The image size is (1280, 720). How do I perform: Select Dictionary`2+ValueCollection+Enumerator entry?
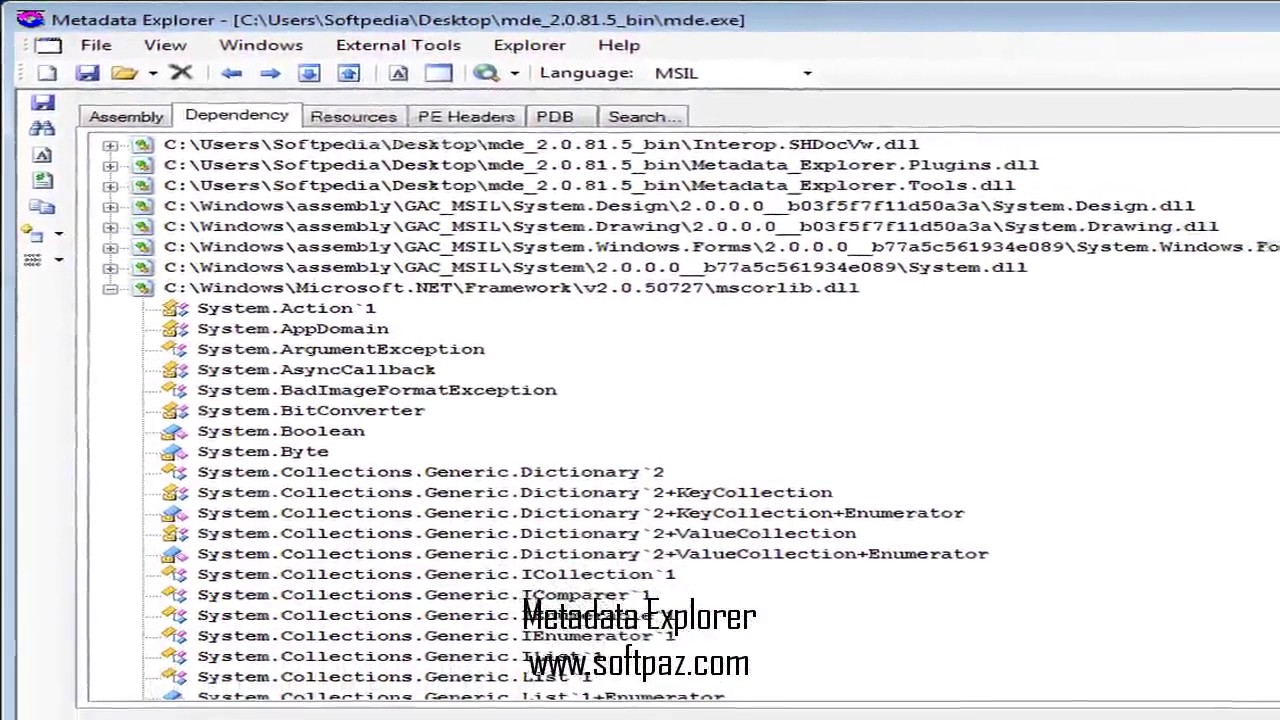[592, 554]
